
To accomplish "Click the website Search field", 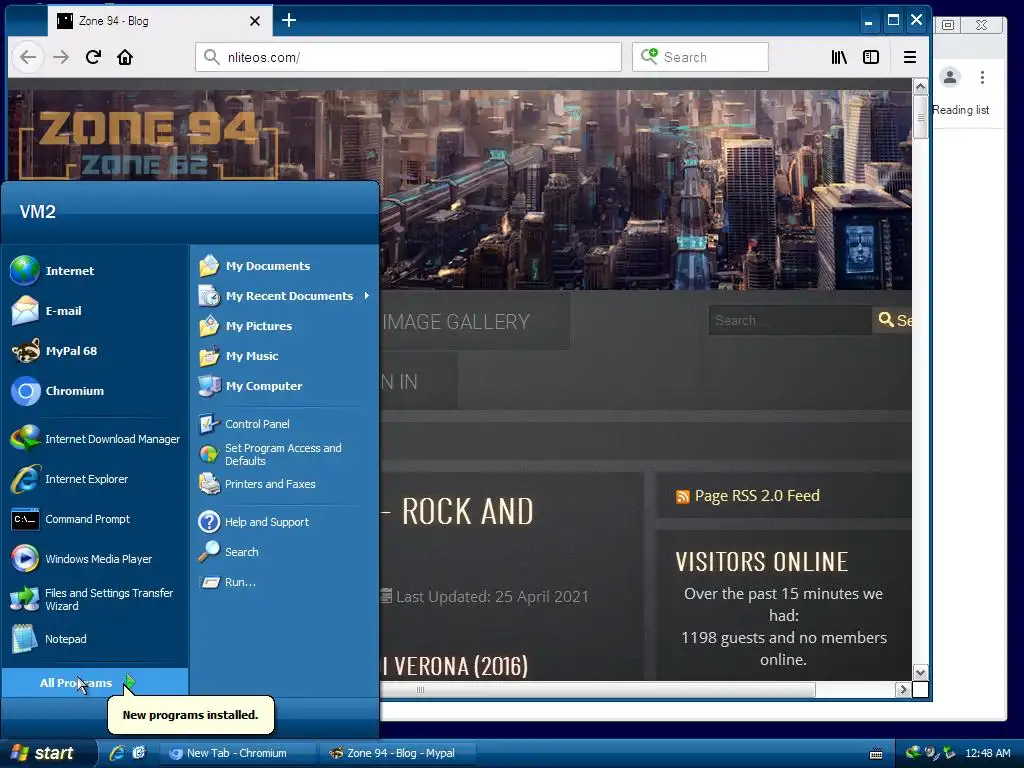I will coord(790,321).
